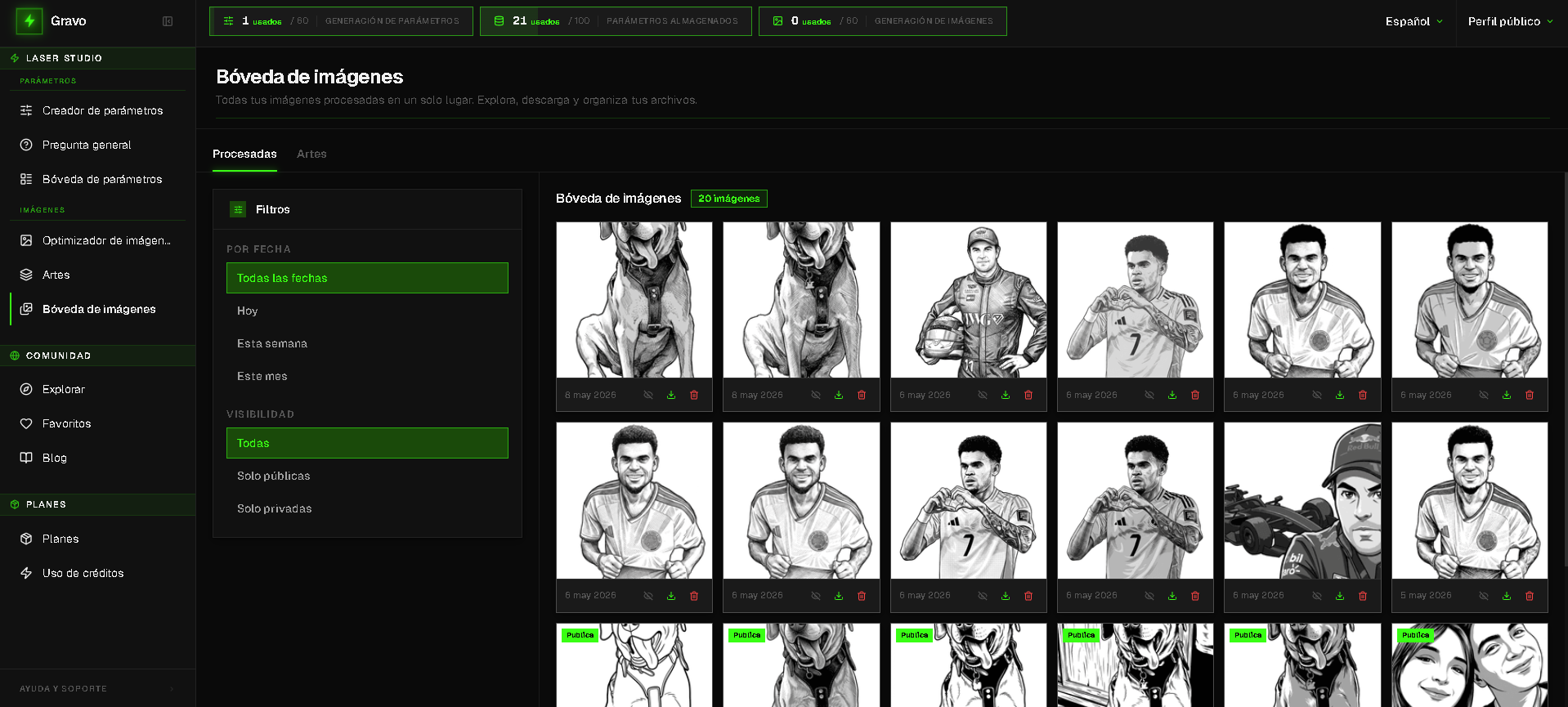Click the page's vertical scrollbar
This screenshot has width=1568, height=707.
[1565, 368]
